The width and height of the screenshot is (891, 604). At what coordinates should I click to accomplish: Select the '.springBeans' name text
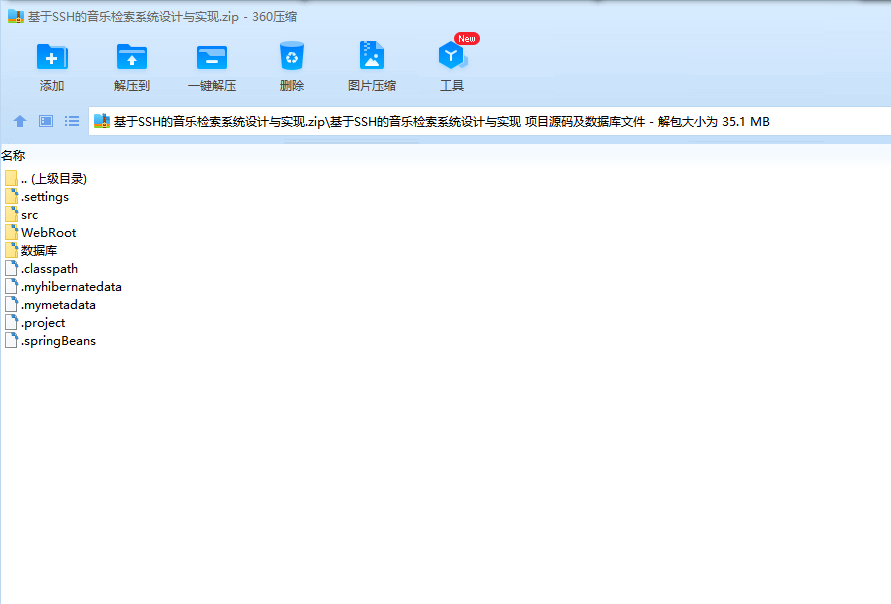(x=59, y=341)
